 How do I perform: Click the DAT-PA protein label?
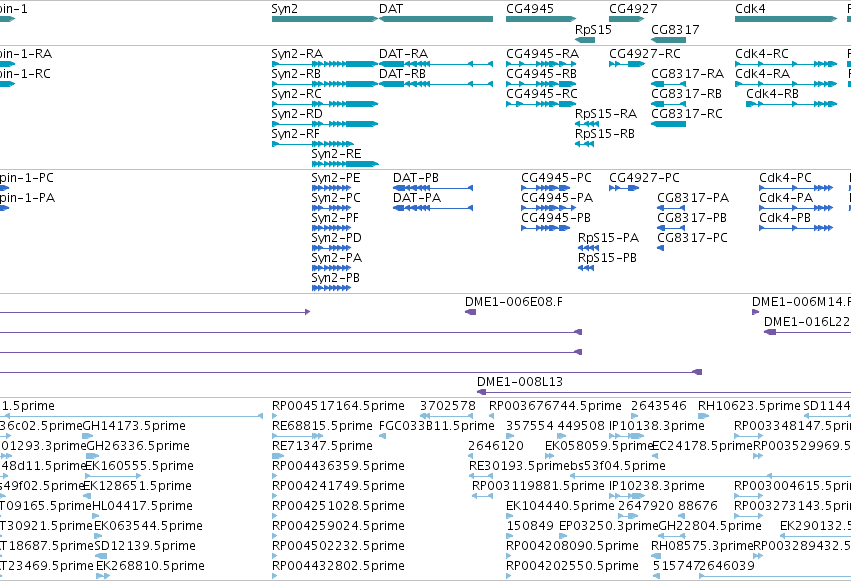pyautogui.click(x=417, y=199)
